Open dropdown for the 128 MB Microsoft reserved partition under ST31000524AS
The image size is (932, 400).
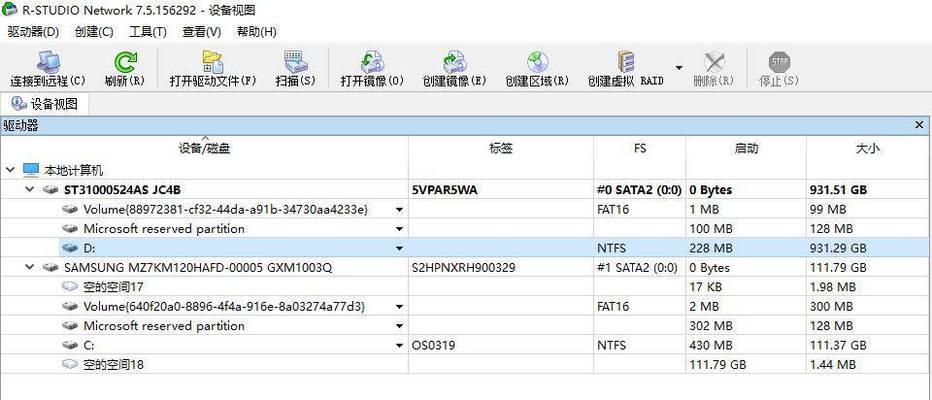point(399,229)
